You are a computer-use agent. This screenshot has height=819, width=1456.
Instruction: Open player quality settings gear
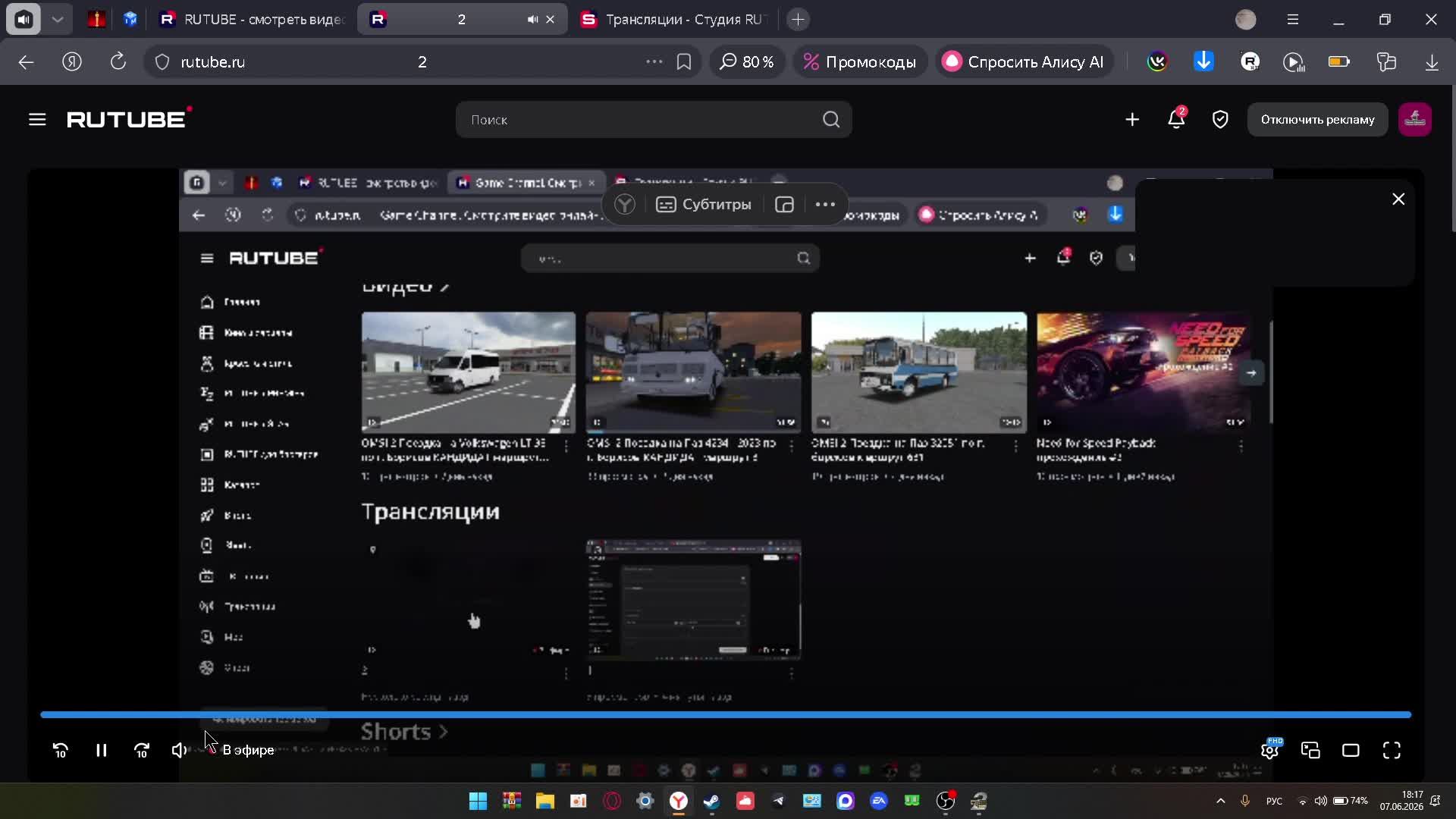[x=1270, y=750]
